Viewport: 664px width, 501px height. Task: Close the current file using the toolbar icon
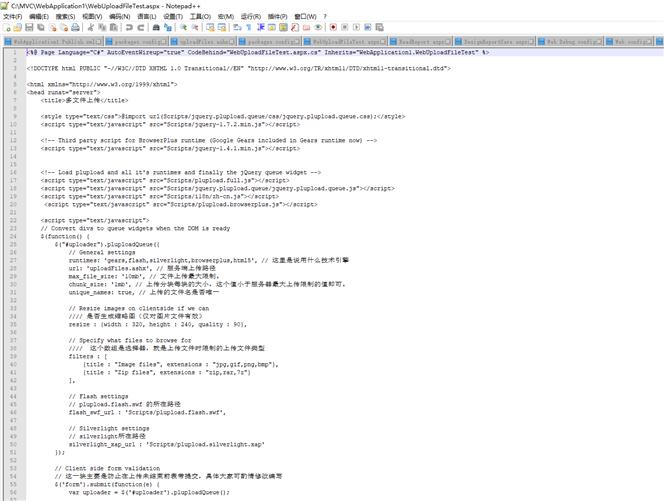(53, 28)
